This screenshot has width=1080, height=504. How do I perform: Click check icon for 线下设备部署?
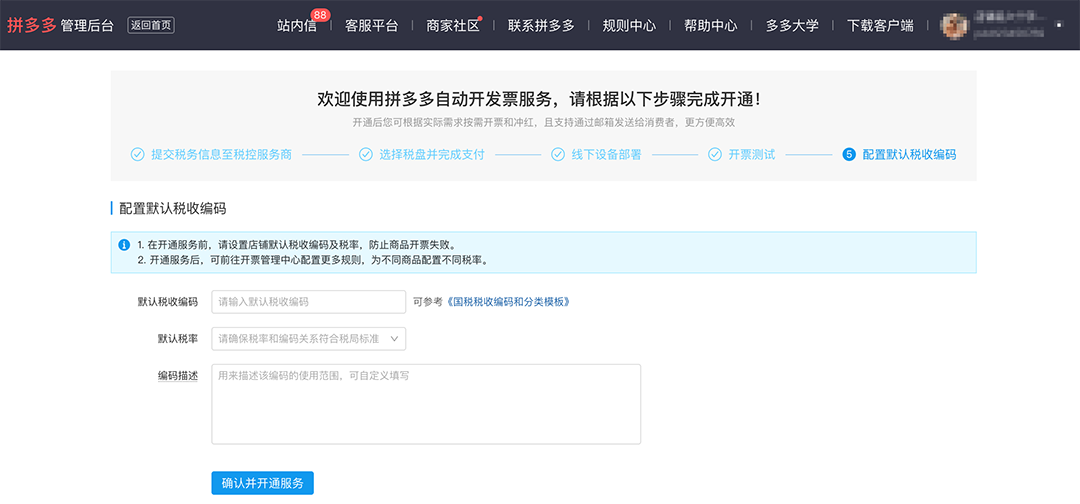(558, 154)
